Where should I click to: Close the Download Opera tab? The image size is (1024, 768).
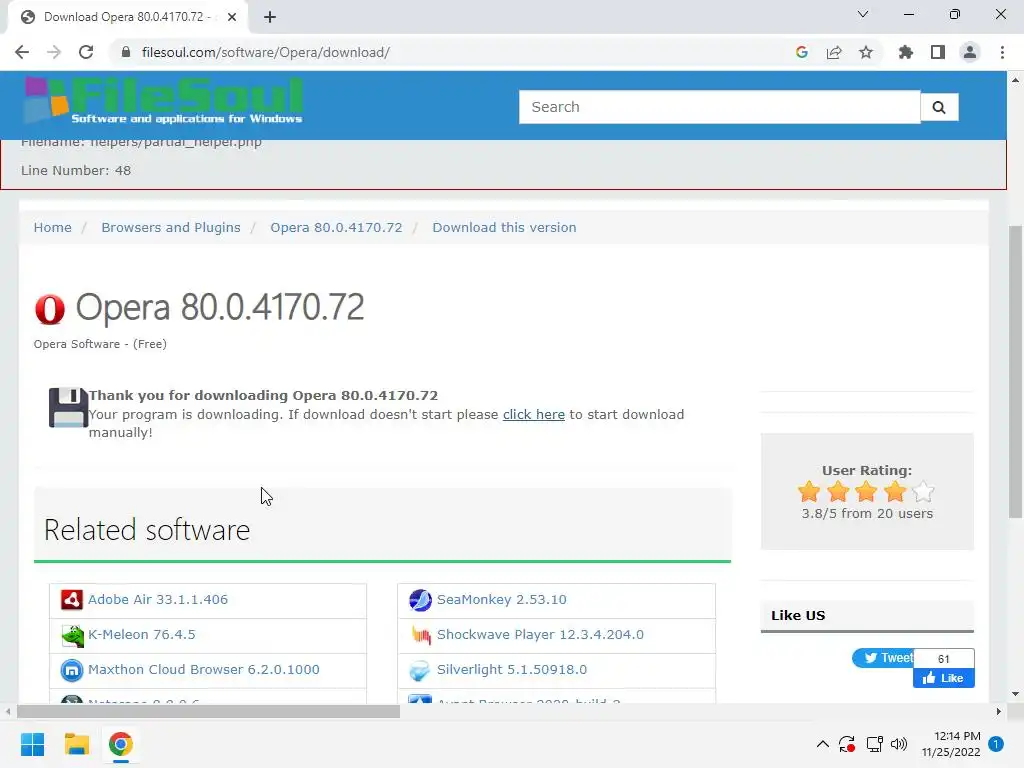[232, 17]
